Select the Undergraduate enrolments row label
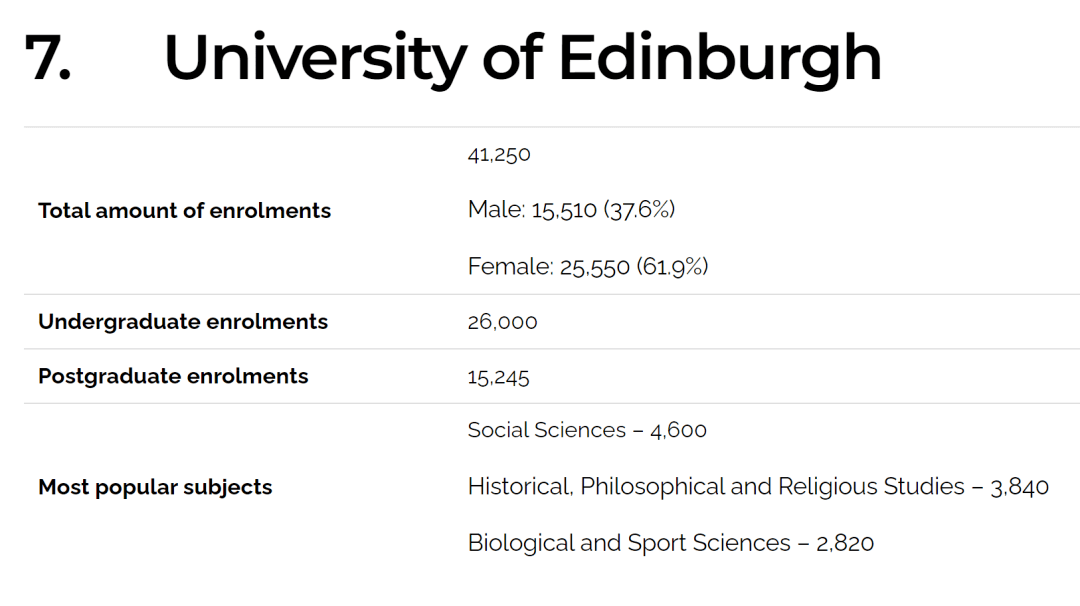The width and height of the screenshot is (1080, 606). pyautogui.click(x=183, y=322)
